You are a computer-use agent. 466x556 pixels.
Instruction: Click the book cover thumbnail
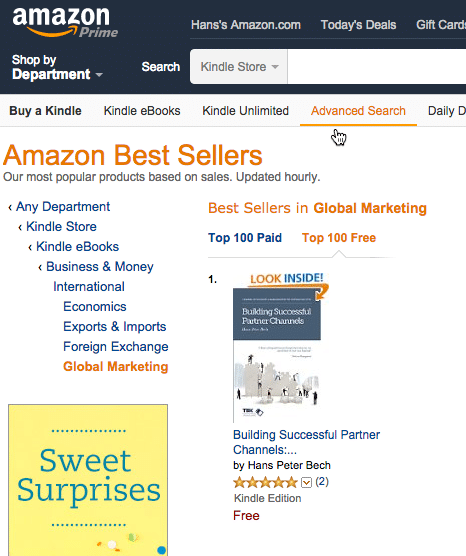pos(277,355)
